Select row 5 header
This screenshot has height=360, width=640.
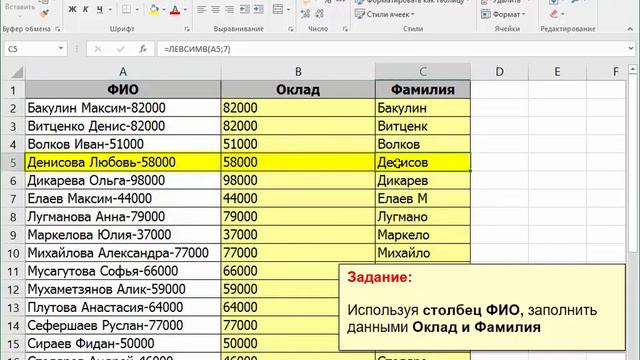coord(13,162)
